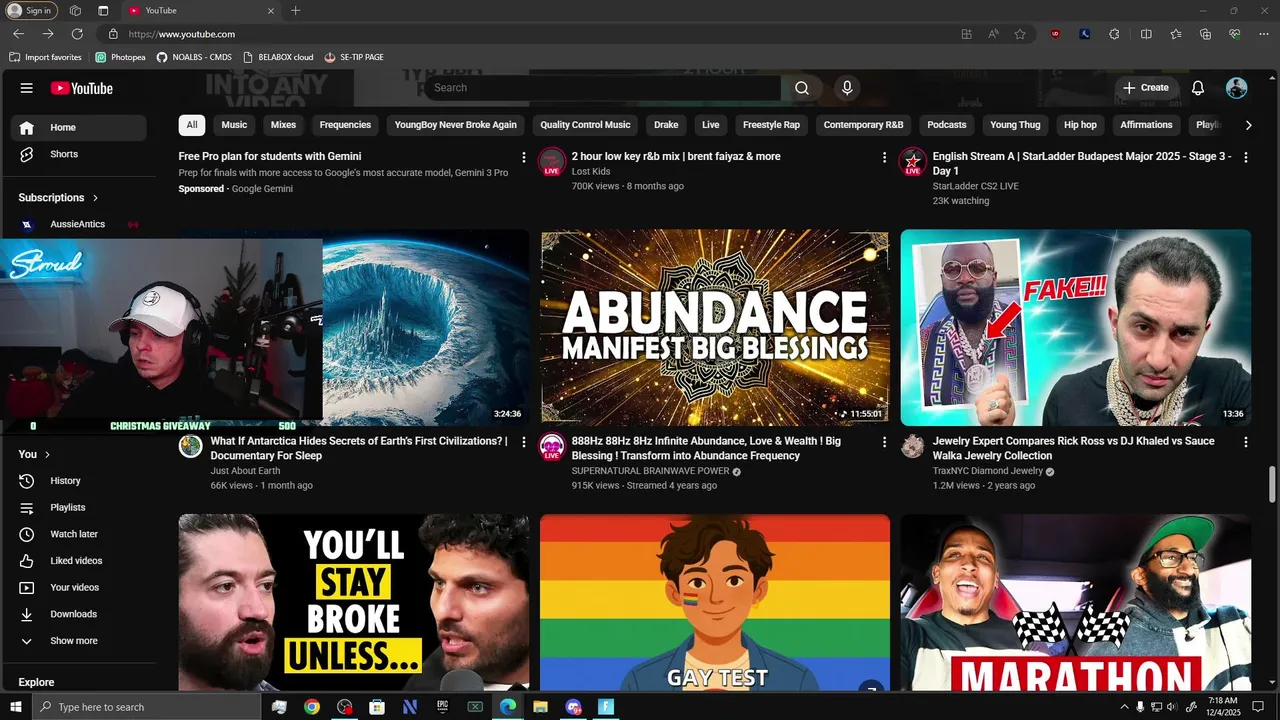Show hidden system tray icons

(x=1124, y=707)
